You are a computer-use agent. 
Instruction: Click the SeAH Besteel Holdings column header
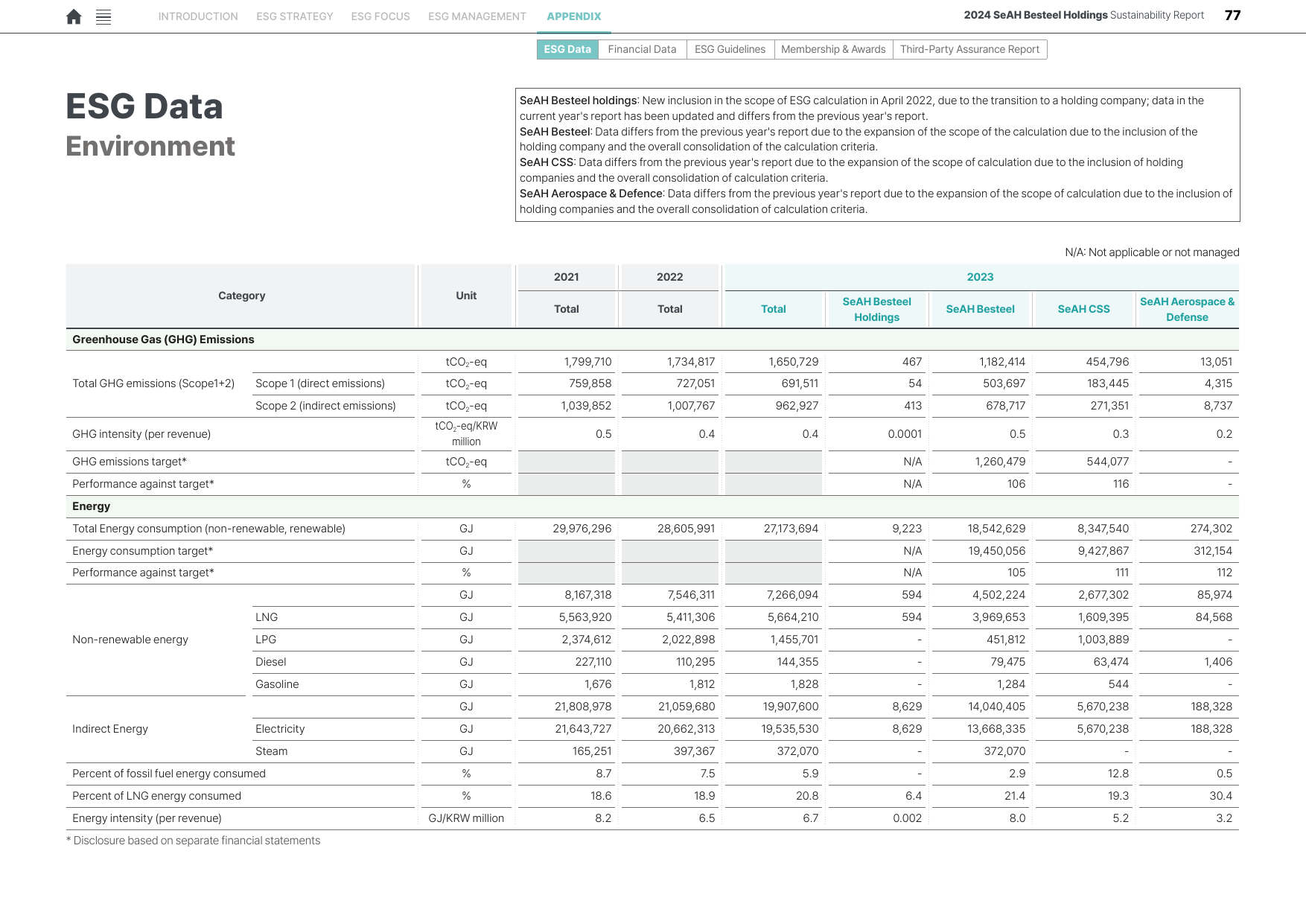click(877, 309)
